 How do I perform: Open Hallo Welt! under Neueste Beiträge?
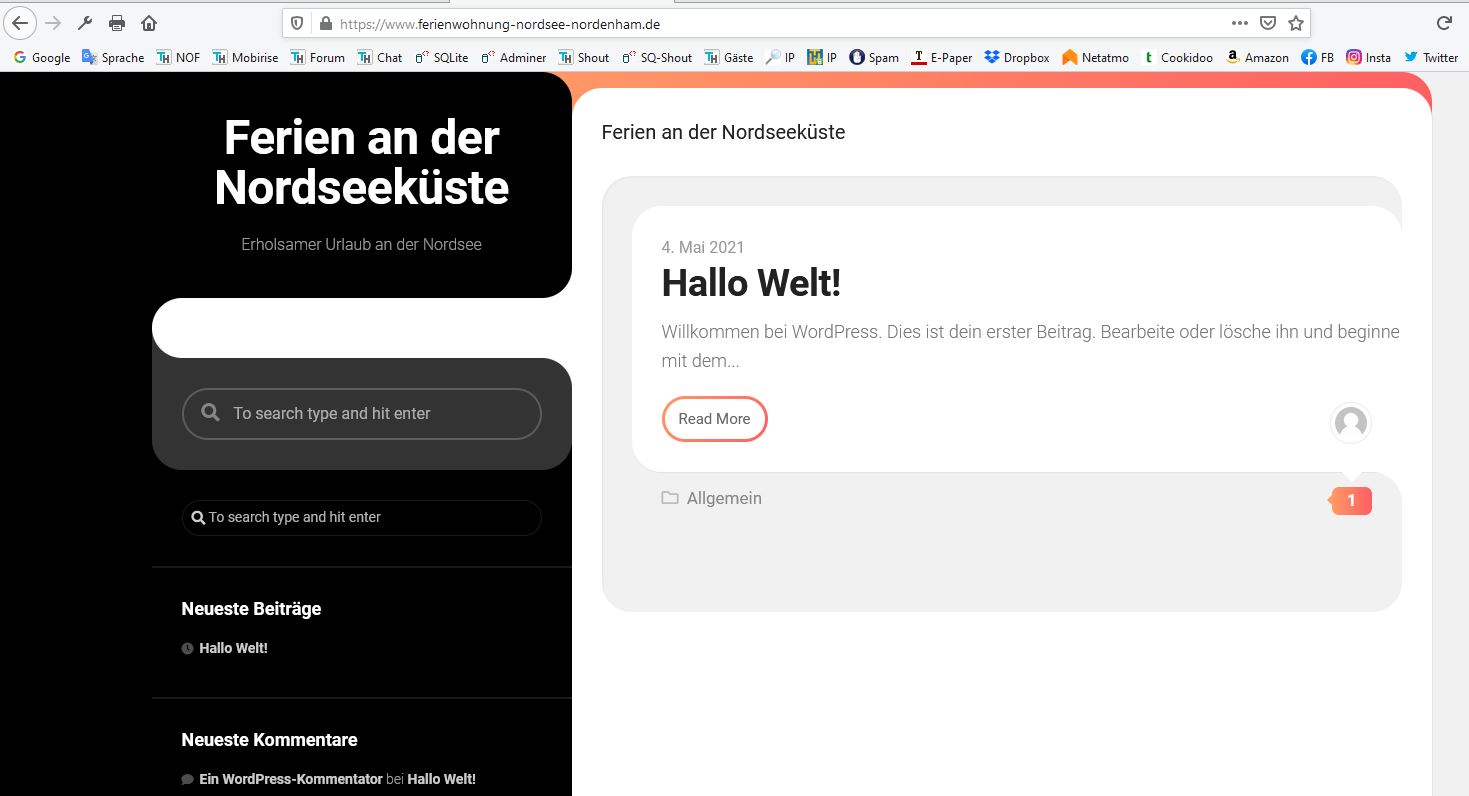point(233,648)
